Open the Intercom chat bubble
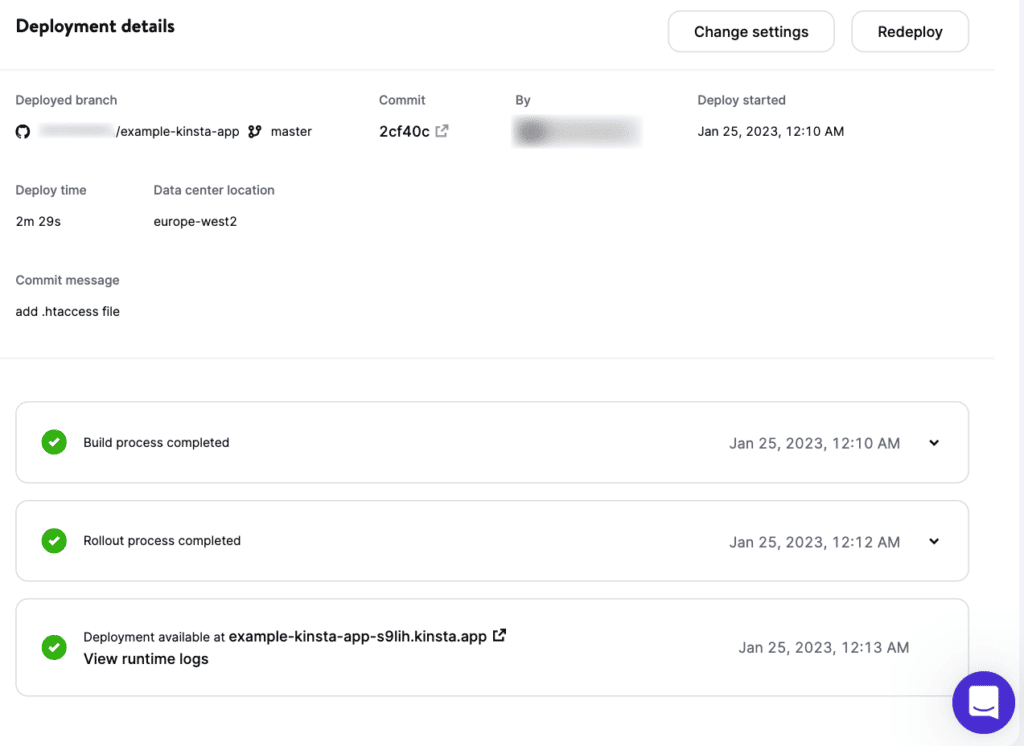Screen dimensions: 1024x746 point(983,702)
